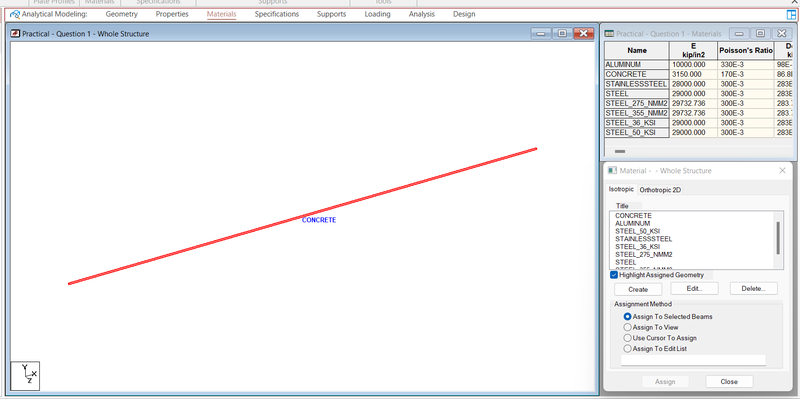The height and width of the screenshot is (399, 800).
Task: Click the XYZ axis orientation icon
Action: [x=26, y=376]
